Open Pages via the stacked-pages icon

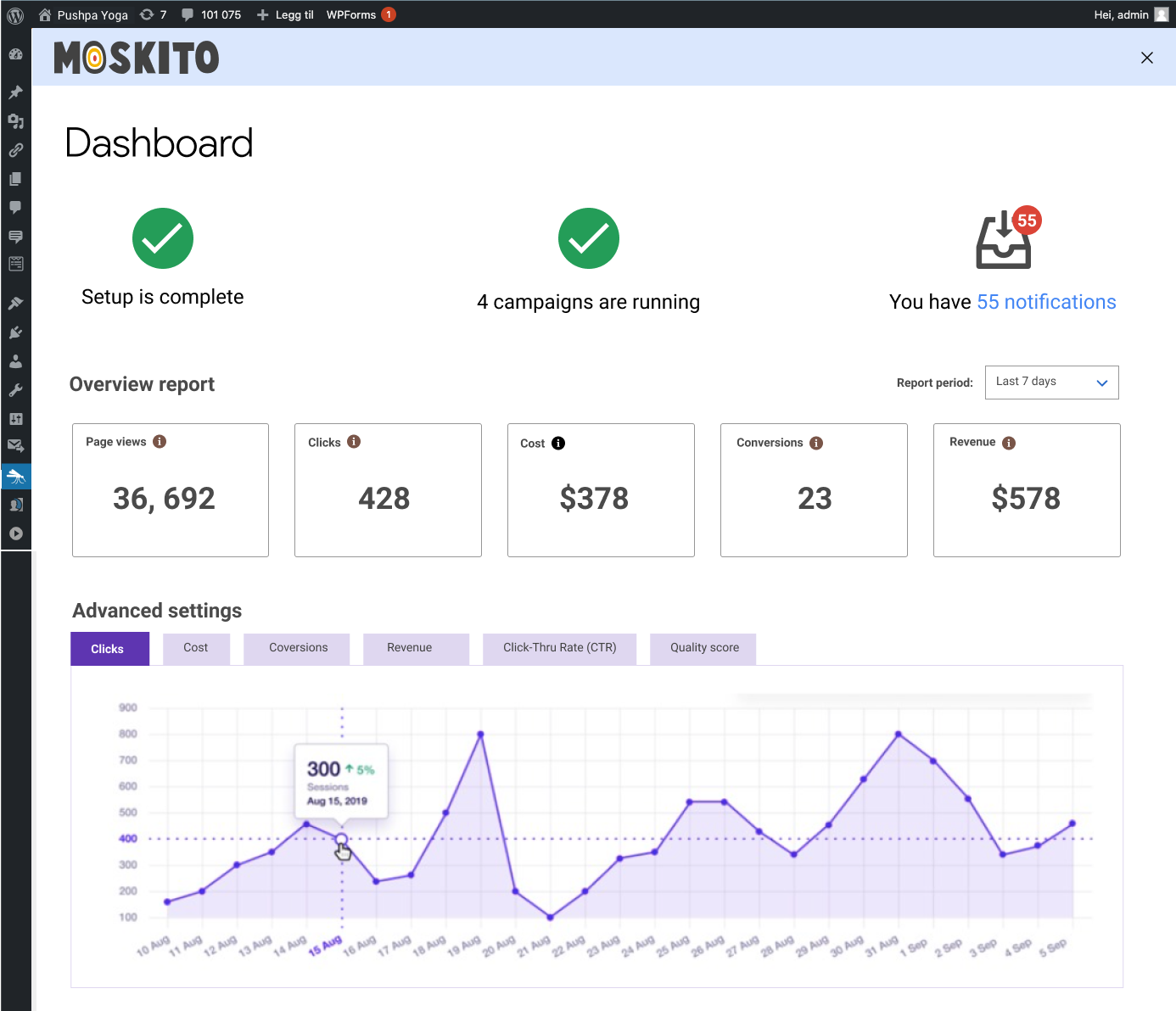15,179
